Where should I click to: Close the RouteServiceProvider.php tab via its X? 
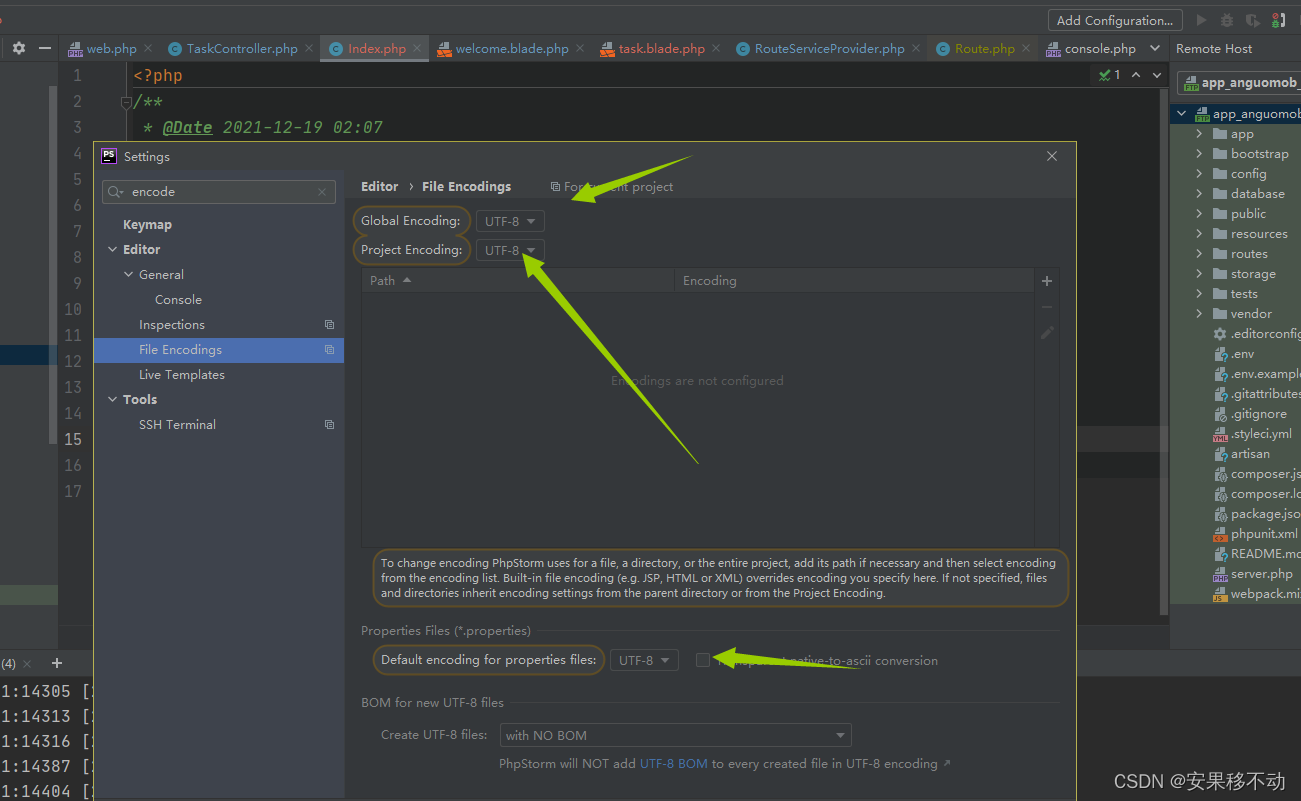[x=916, y=48]
